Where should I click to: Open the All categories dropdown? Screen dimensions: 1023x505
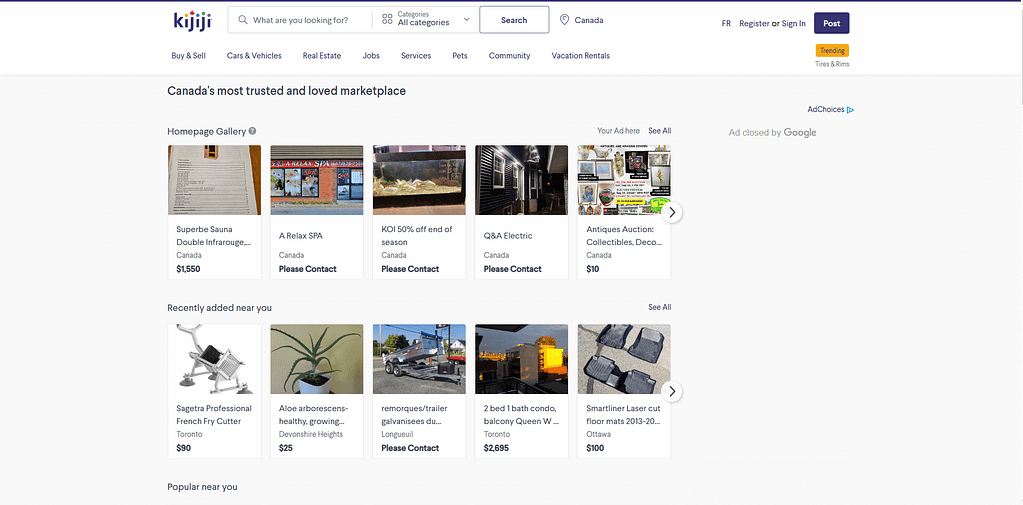(426, 20)
